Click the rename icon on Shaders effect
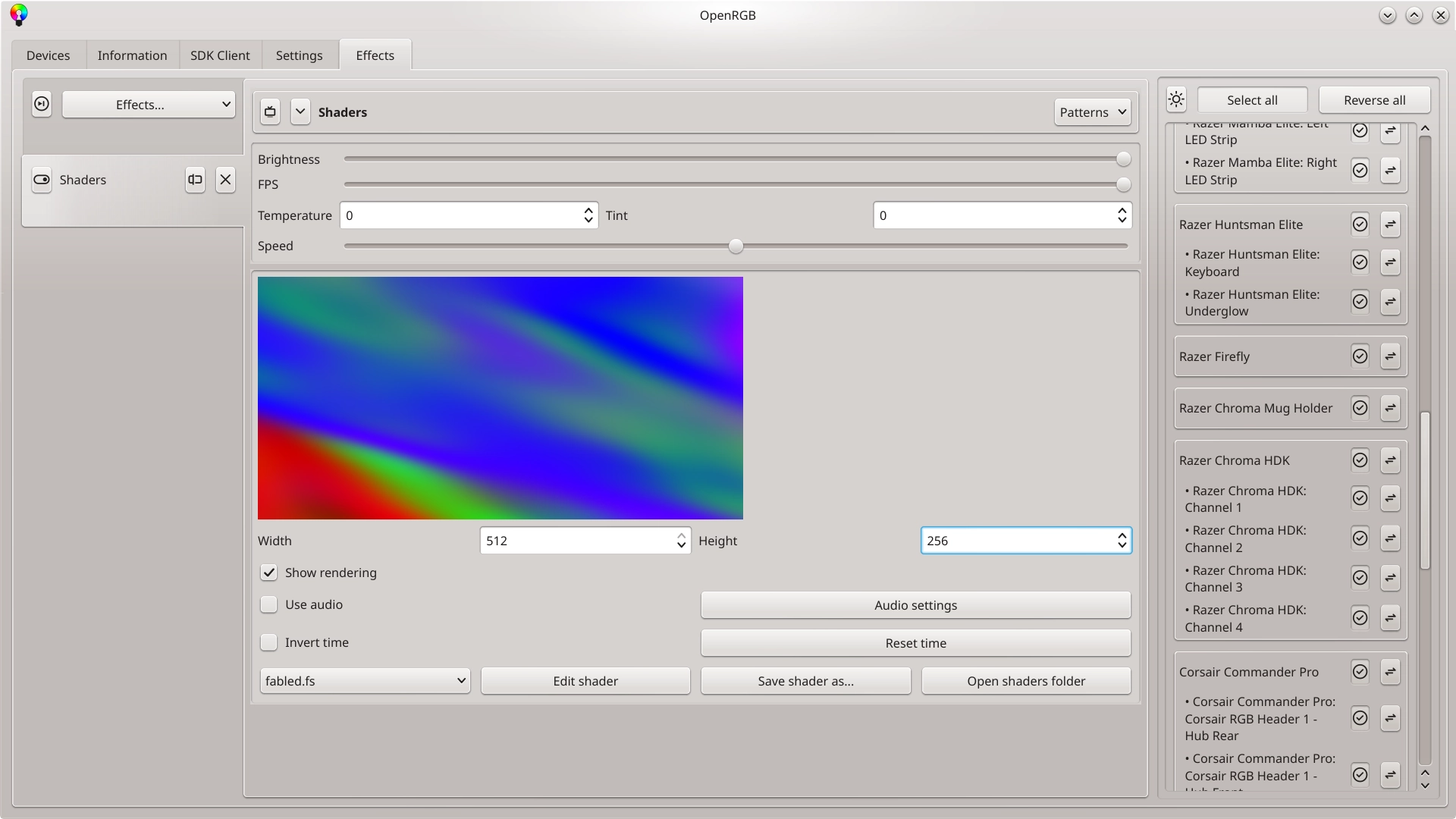Image resolution: width=1456 pixels, height=819 pixels. tap(195, 180)
